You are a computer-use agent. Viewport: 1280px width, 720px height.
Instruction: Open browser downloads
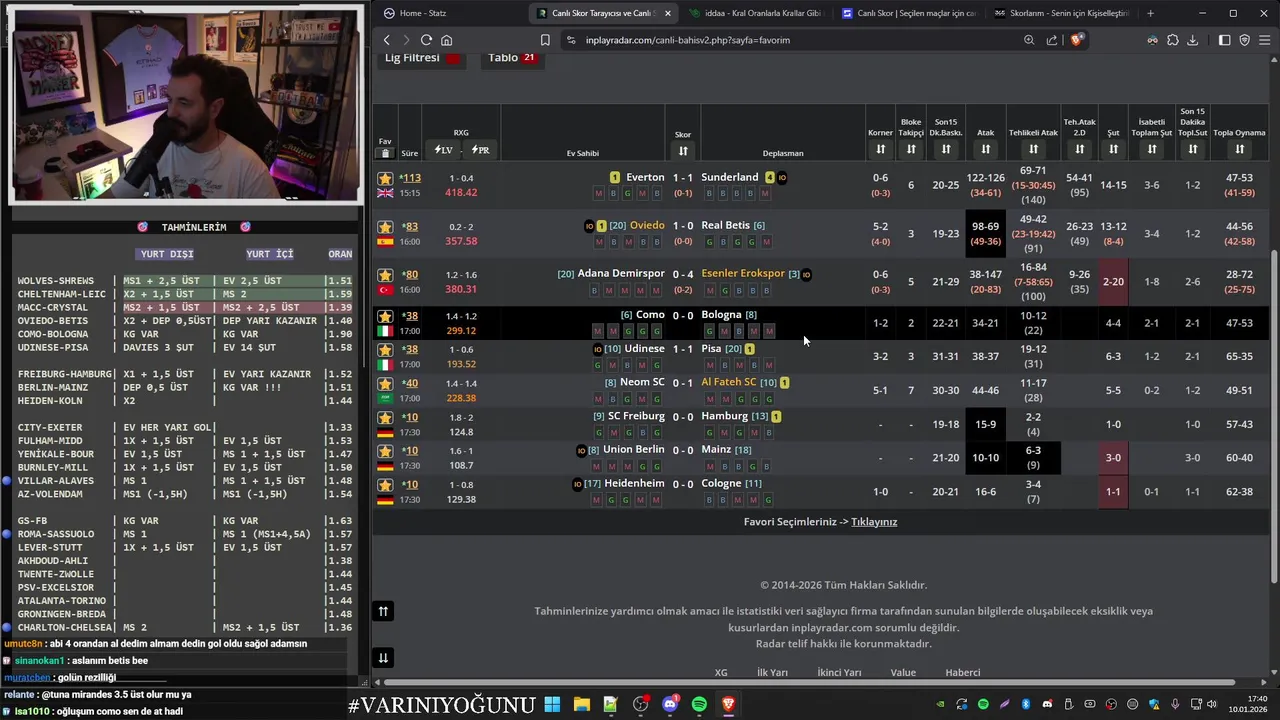(1192, 40)
